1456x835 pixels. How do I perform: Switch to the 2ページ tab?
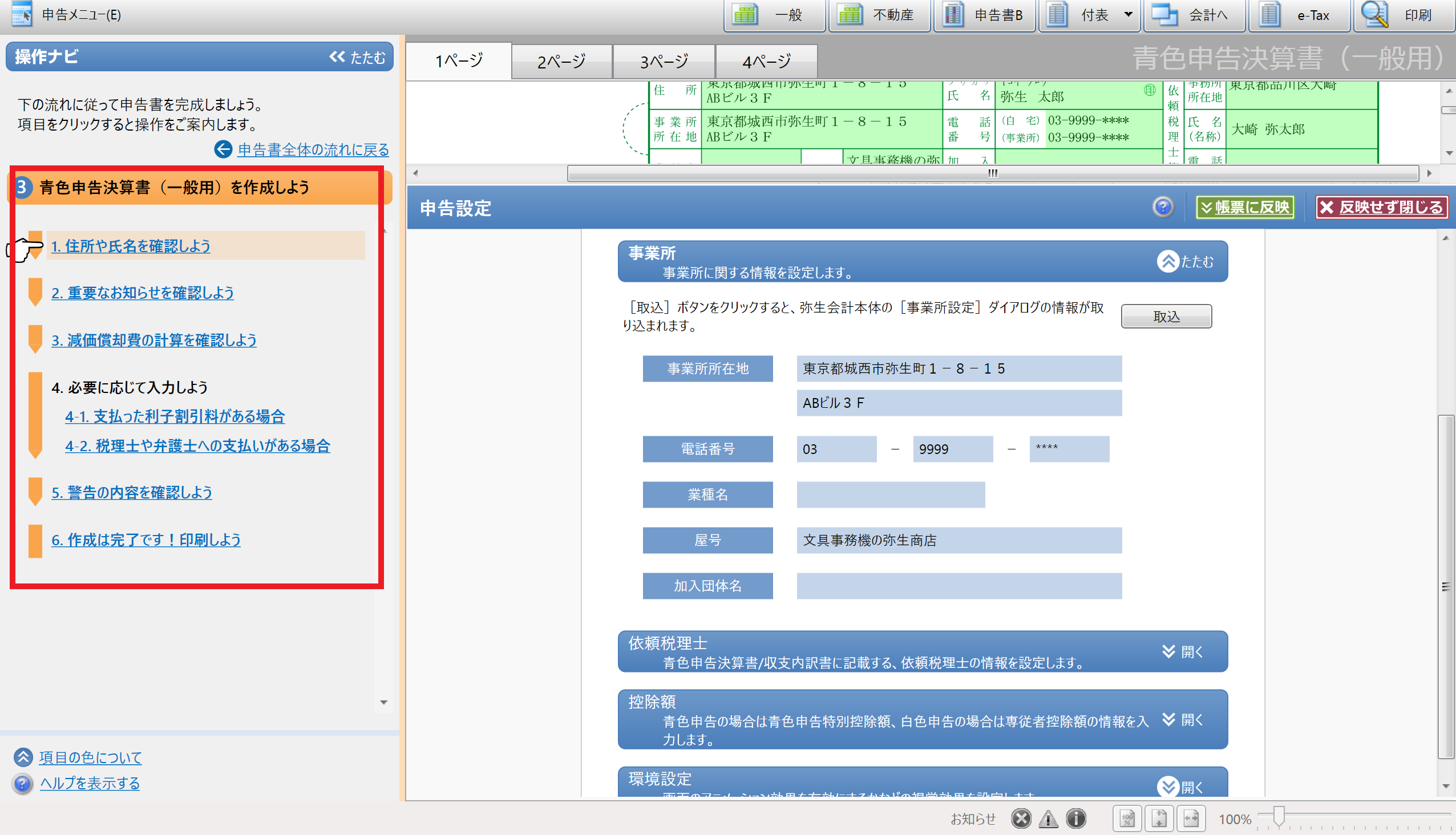point(561,62)
